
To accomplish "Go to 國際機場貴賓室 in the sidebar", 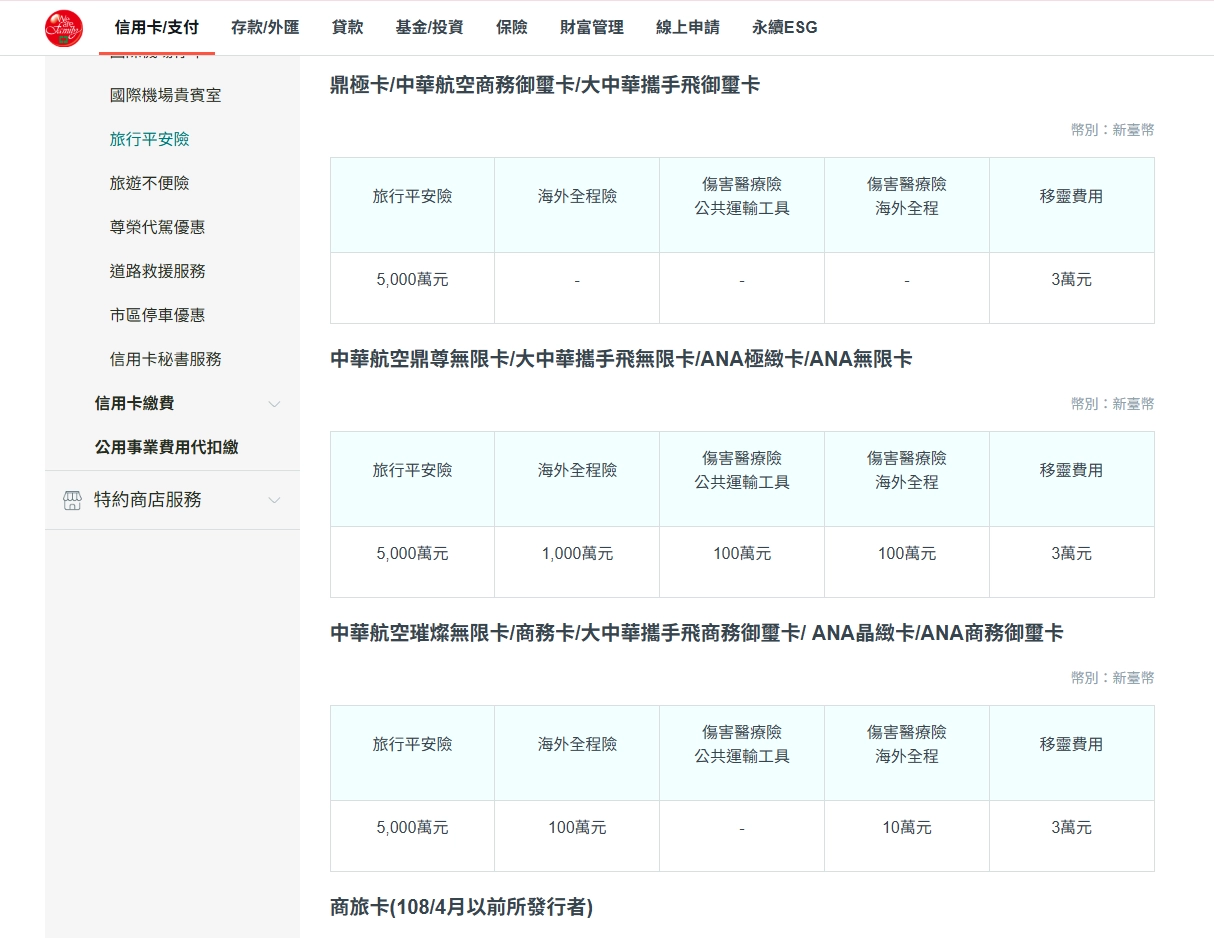I will point(165,95).
